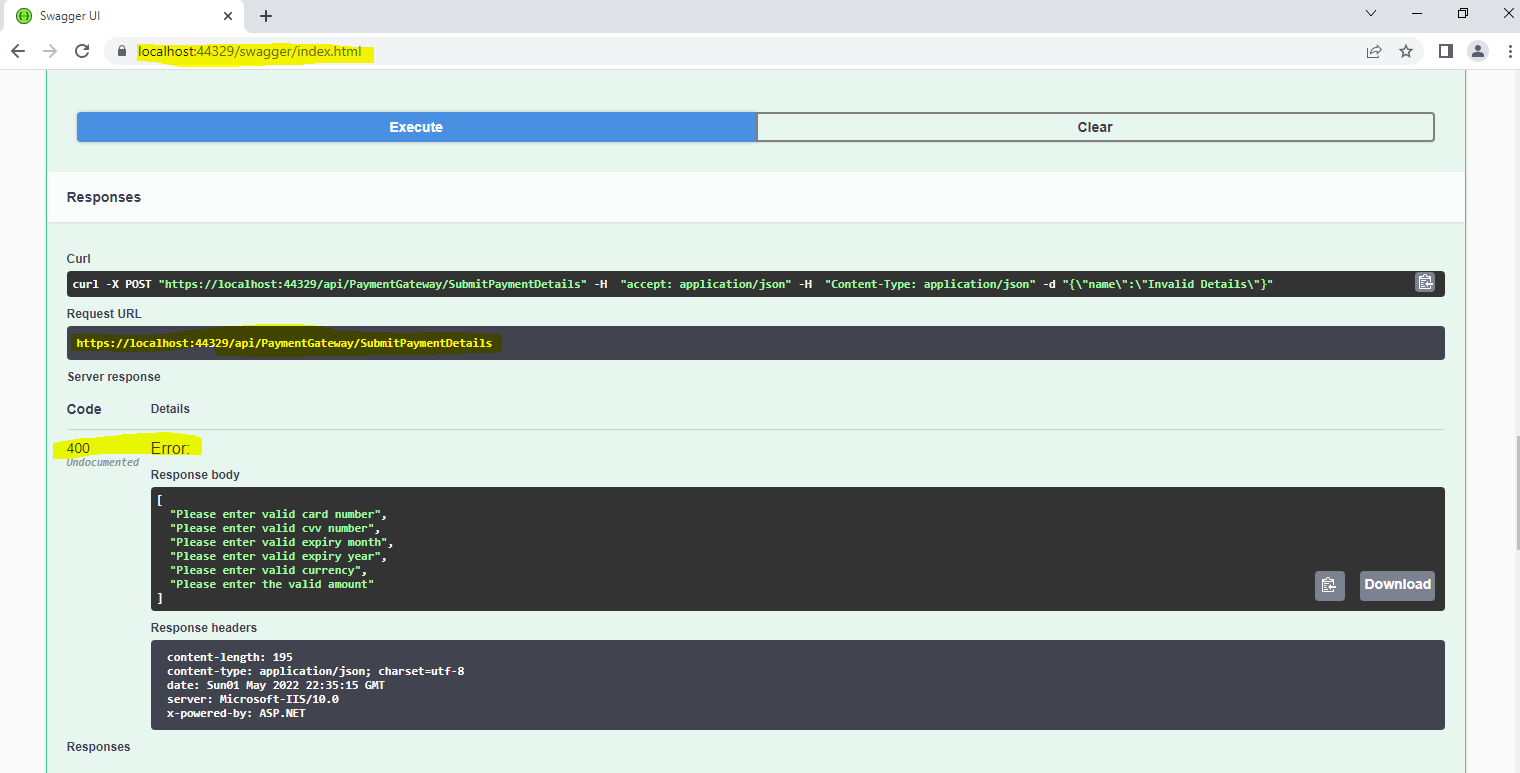The width and height of the screenshot is (1520, 773).
Task: Open the browser profile avatar
Action: [1477, 51]
